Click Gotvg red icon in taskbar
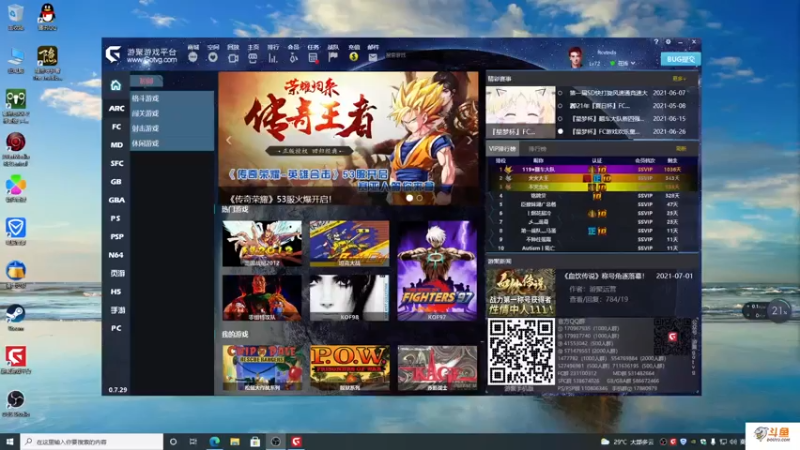Screen dimensions: 800x450 [296, 441]
